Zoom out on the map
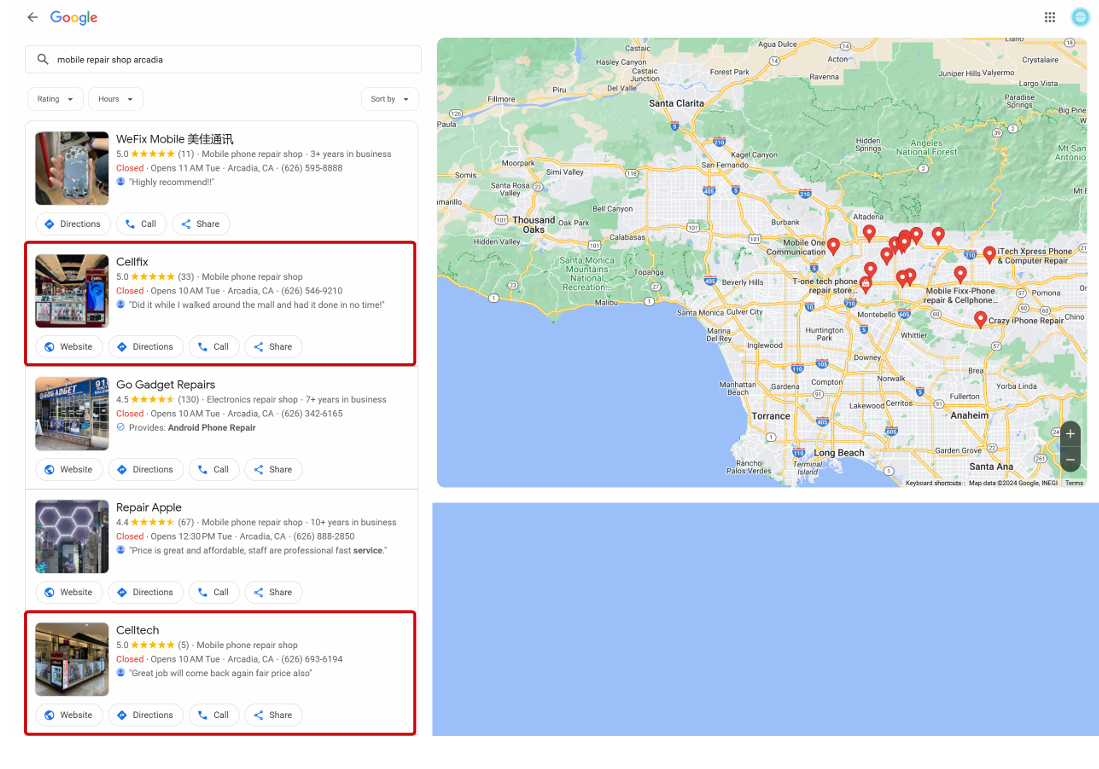The image size is (1099, 769). click(x=1070, y=460)
